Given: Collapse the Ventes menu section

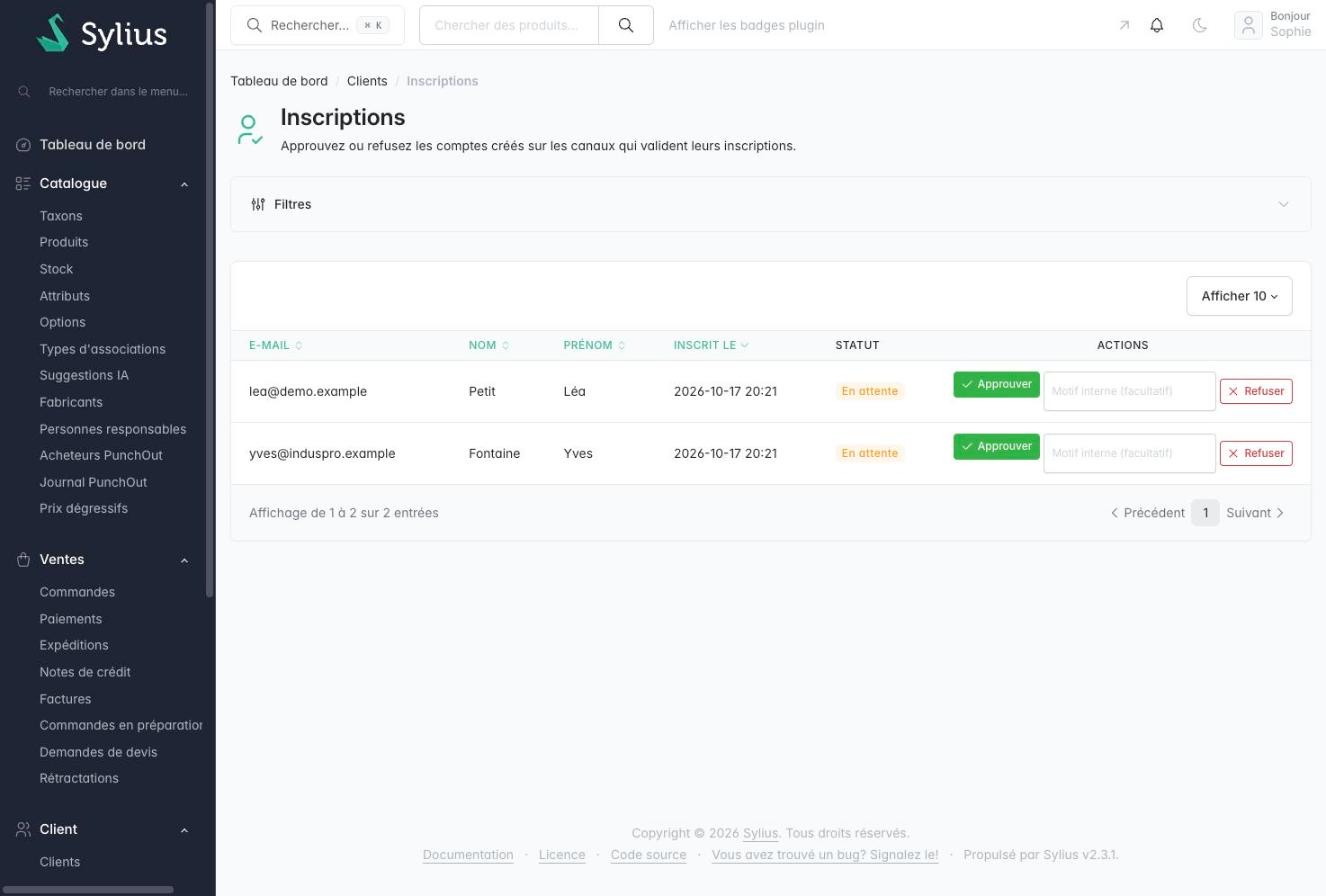Looking at the screenshot, I should pos(184,560).
